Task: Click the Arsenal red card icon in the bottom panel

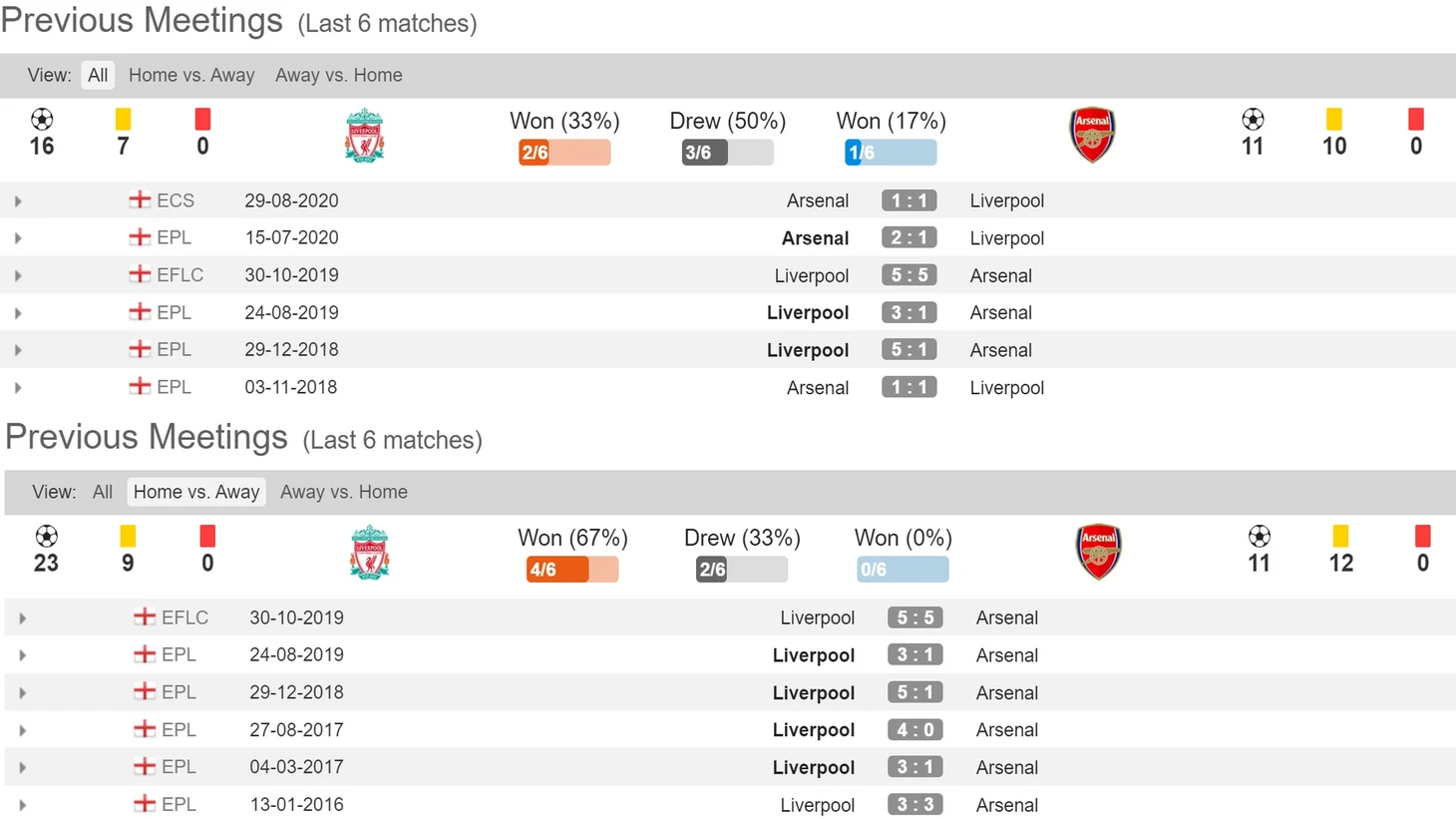Action: 1422,537
